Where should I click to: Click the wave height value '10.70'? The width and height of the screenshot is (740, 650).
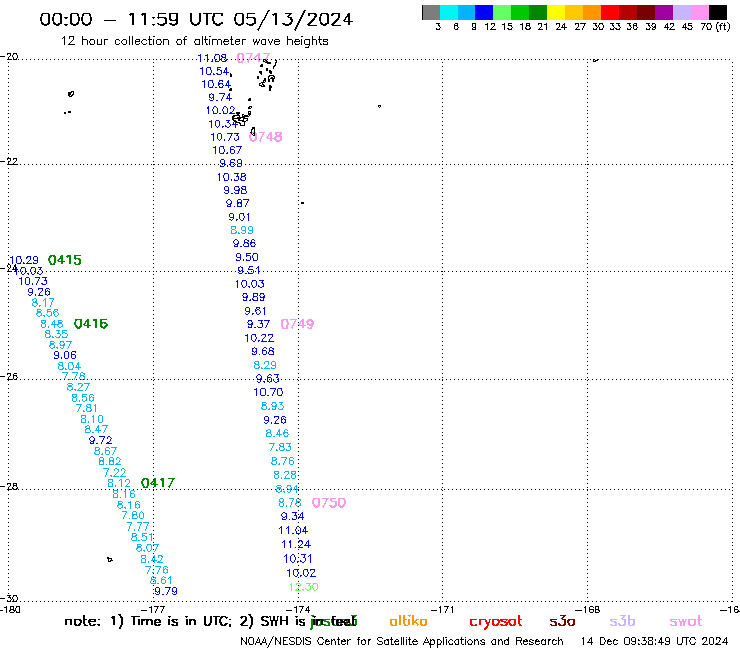pyautogui.click(x=268, y=392)
